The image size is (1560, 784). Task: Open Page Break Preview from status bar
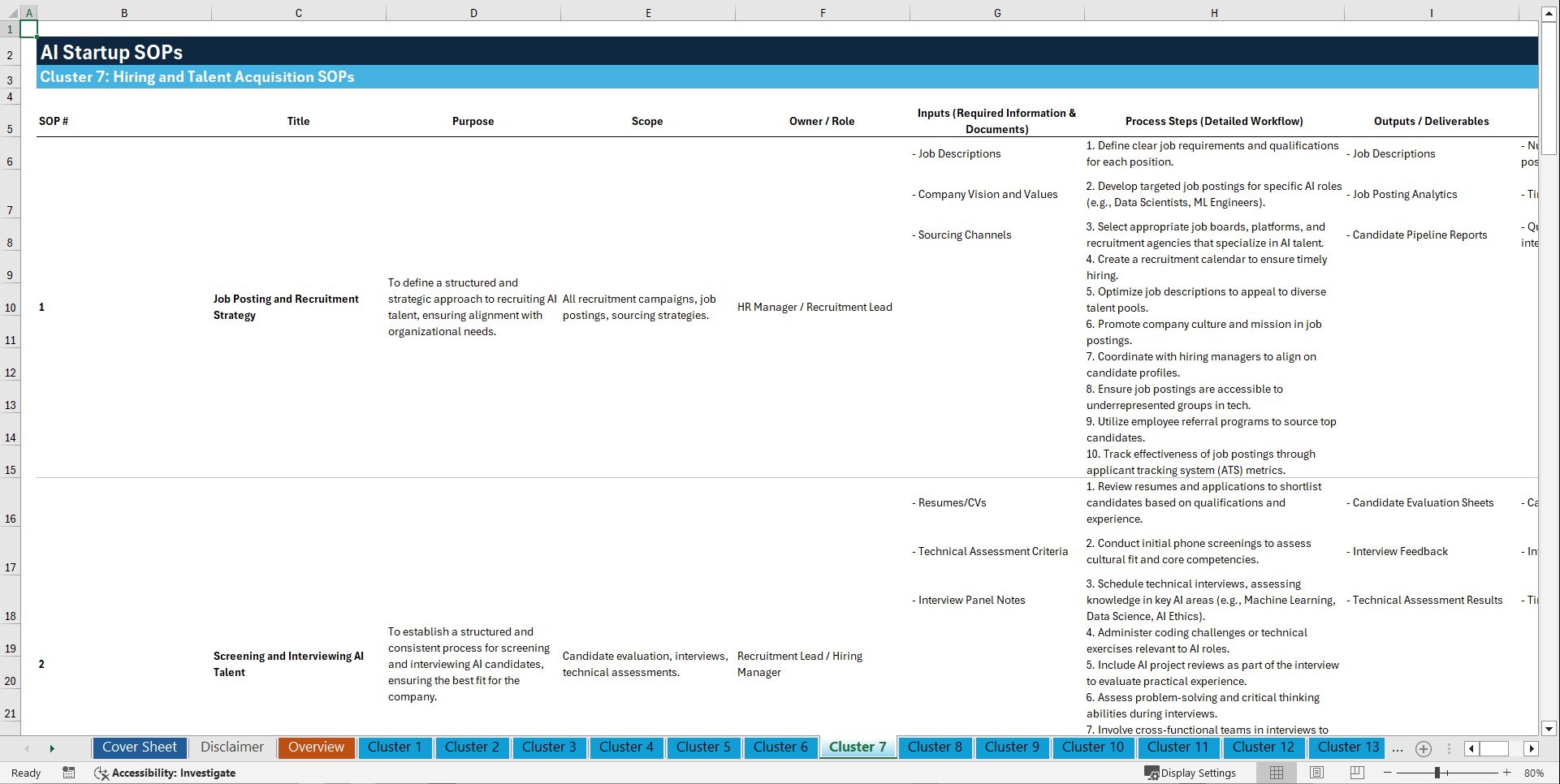[1355, 773]
